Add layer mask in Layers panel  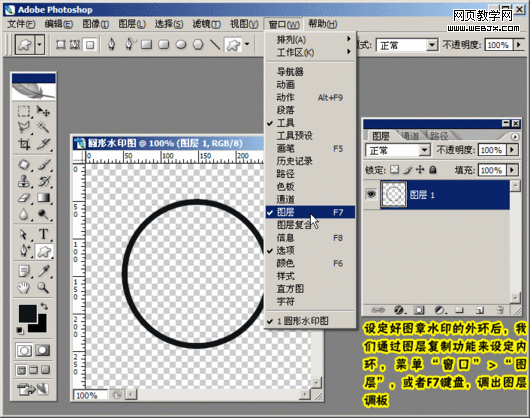pyautogui.click(x=419, y=310)
